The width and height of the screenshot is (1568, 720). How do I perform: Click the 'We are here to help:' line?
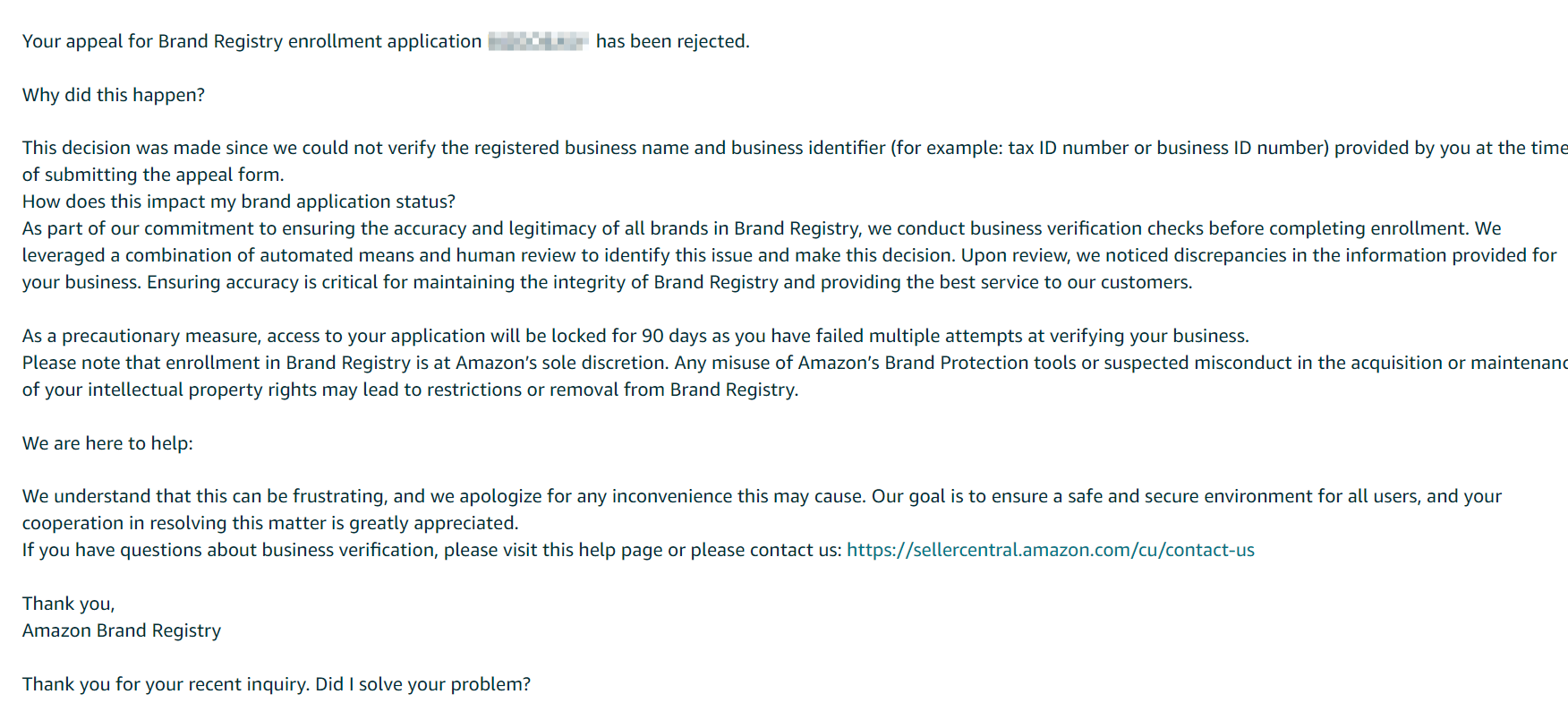pyautogui.click(x=107, y=443)
